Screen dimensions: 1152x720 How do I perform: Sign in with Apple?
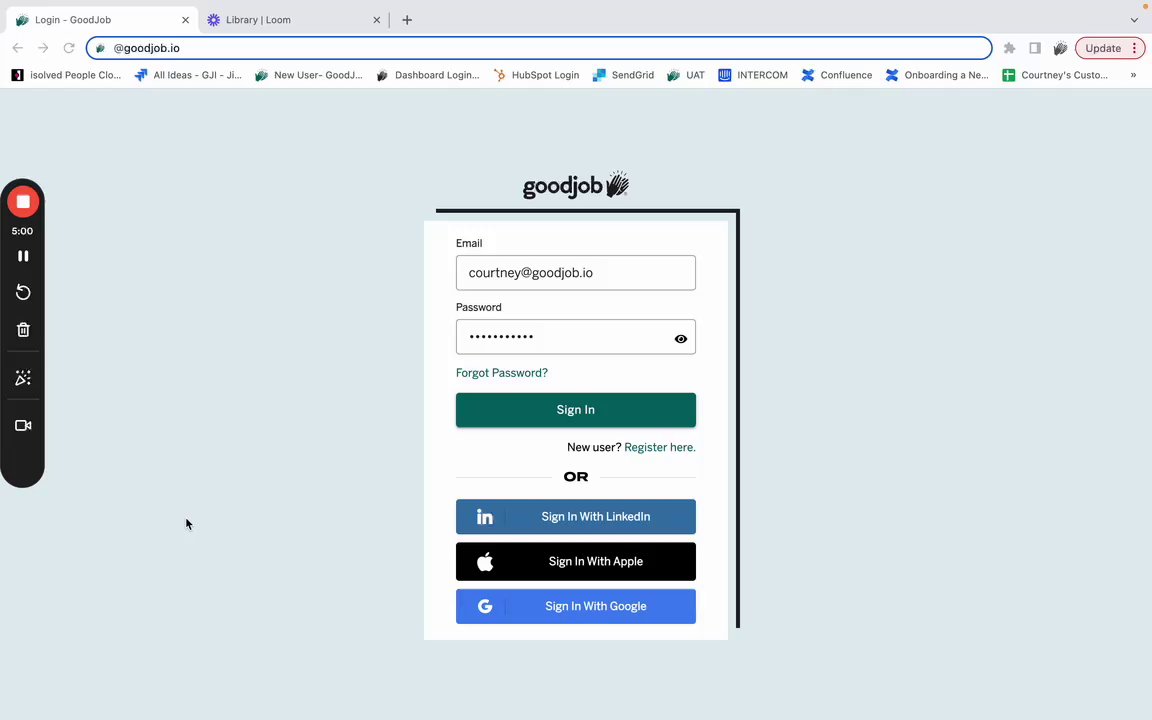coord(575,561)
